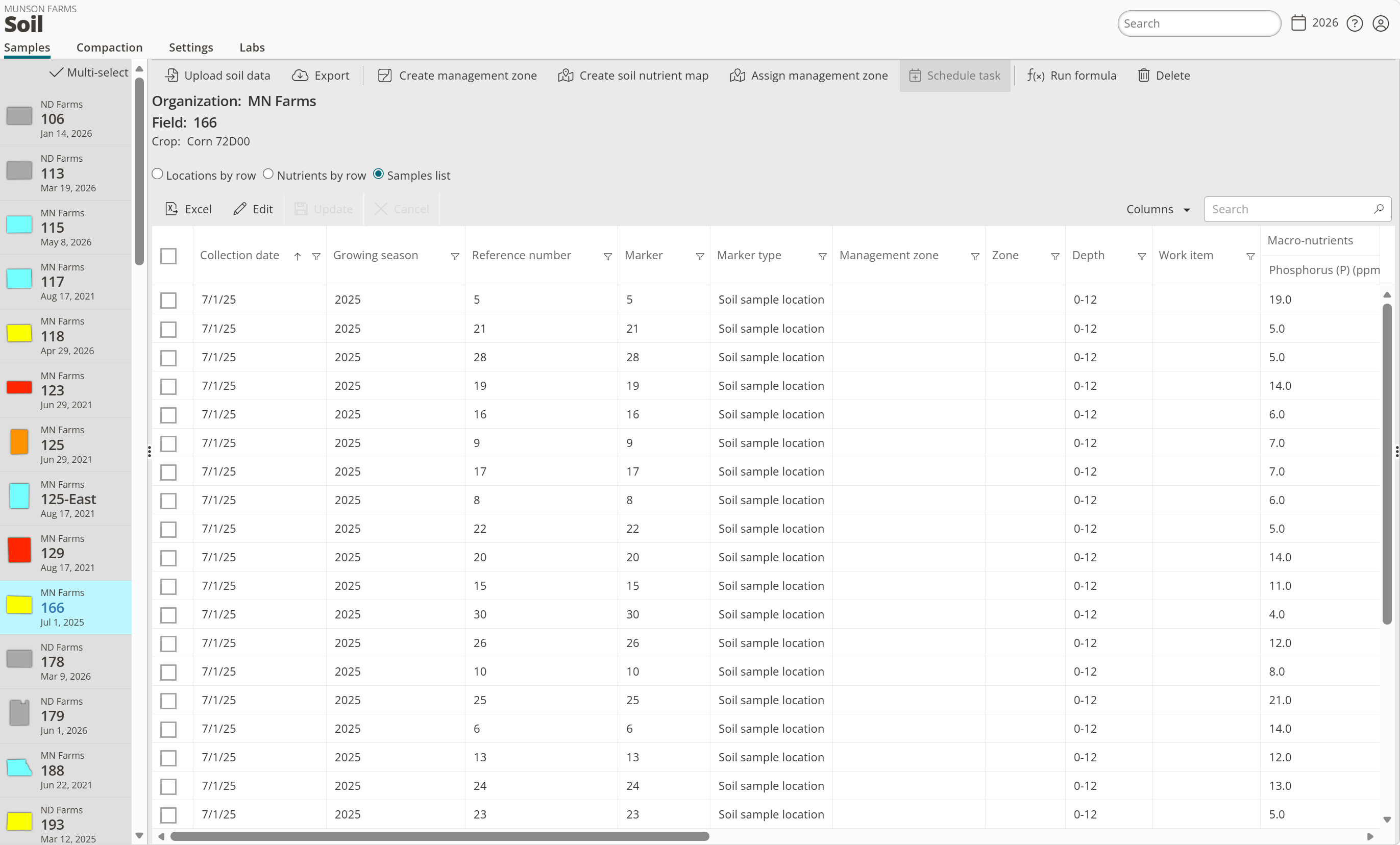
Task: Click the table search magnifier icon
Action: click(1379, 209)
